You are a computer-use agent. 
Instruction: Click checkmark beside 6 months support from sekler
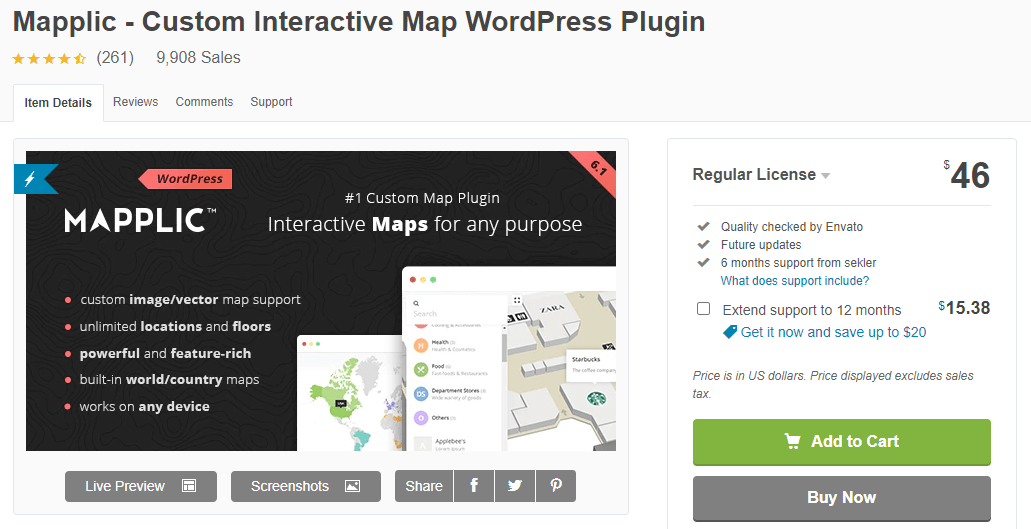pos(704,262)
